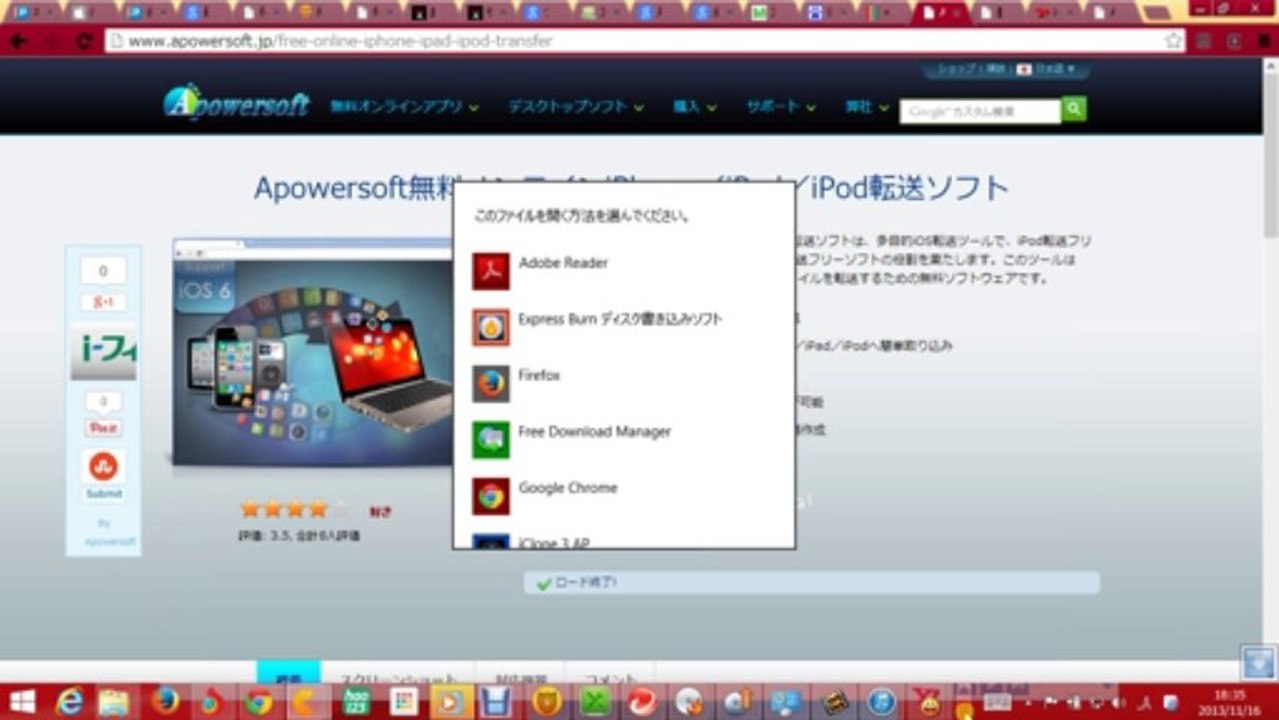Reload the page with the refresh icon
Image resolution: width=1279 pixels, height=720 pixels.
84,41
